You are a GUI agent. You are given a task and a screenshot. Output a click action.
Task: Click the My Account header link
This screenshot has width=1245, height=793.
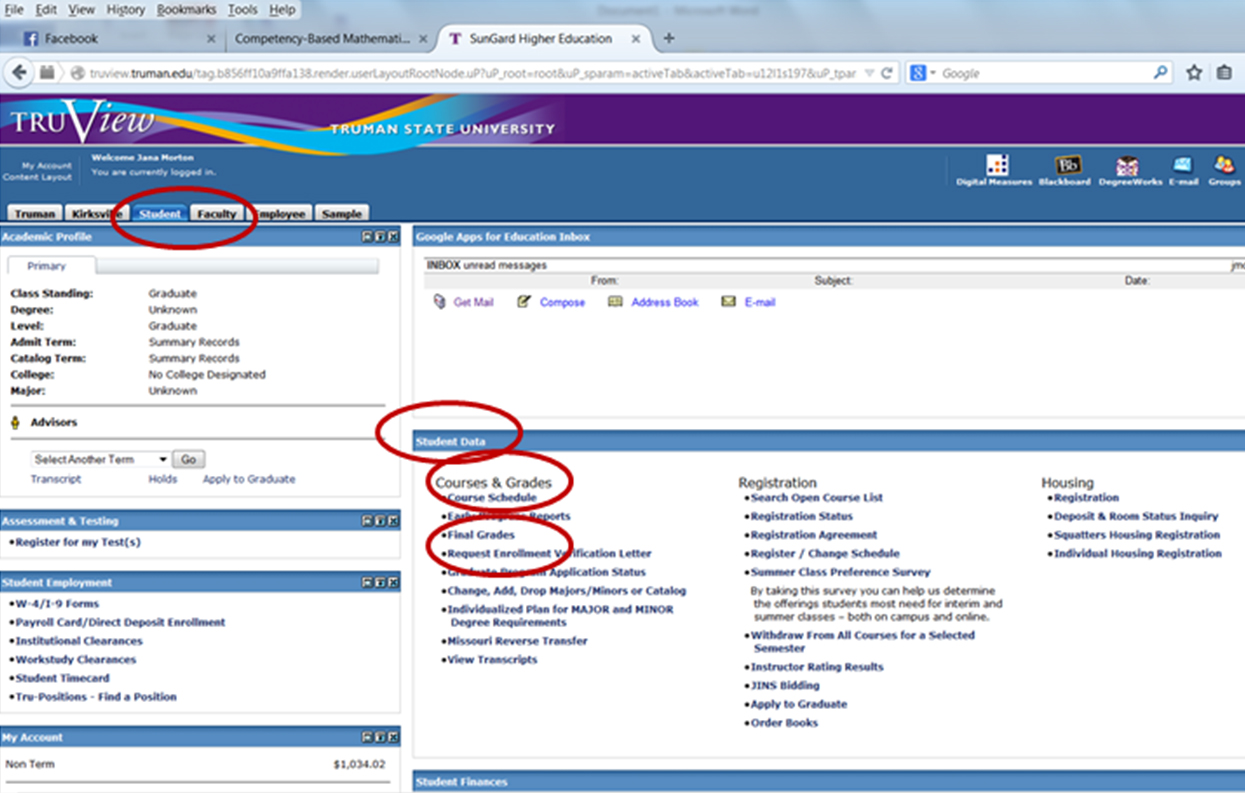point(47,166)
